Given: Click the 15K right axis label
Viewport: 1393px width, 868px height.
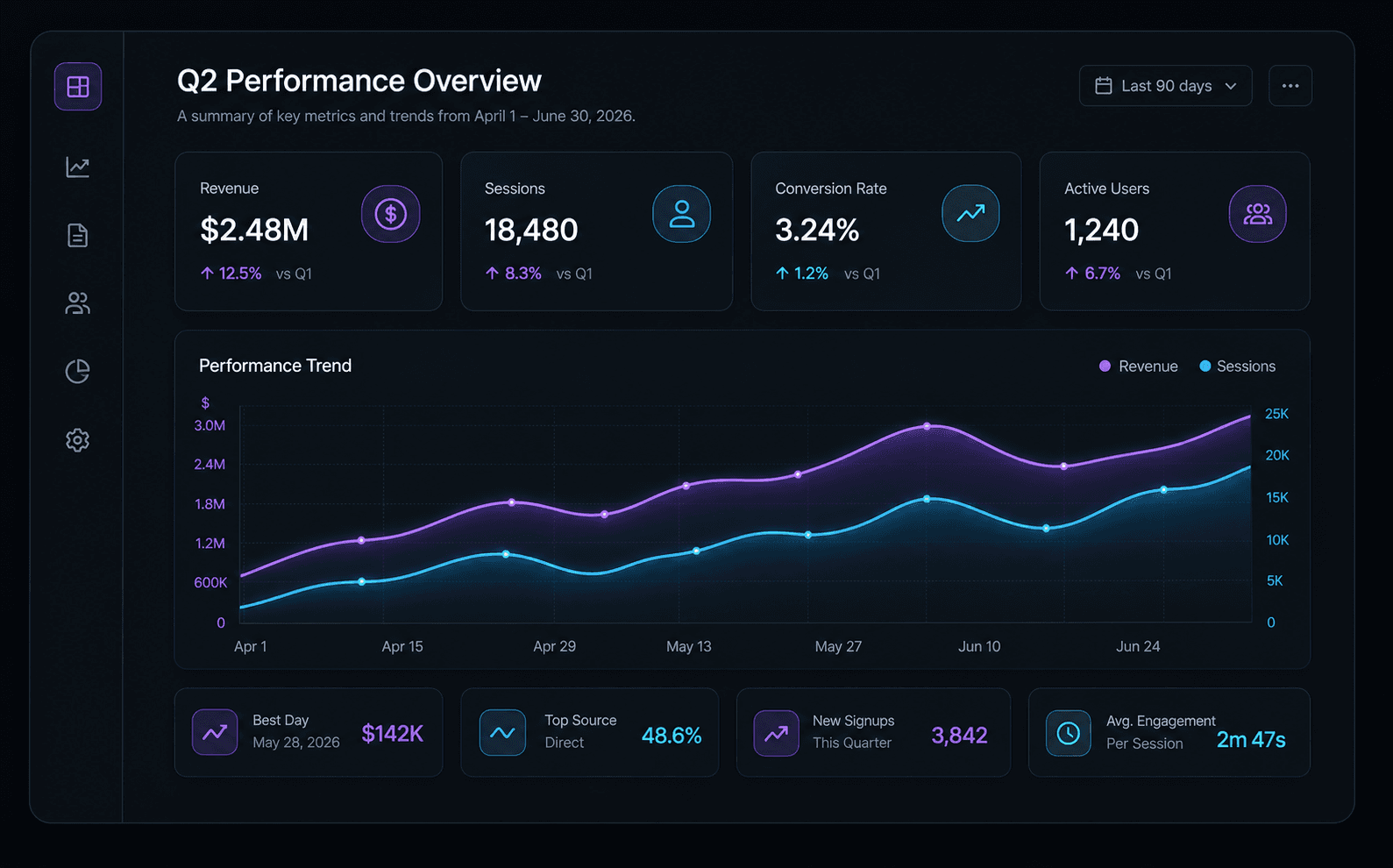Looking at the screenshot, I should pos(1277,497).
